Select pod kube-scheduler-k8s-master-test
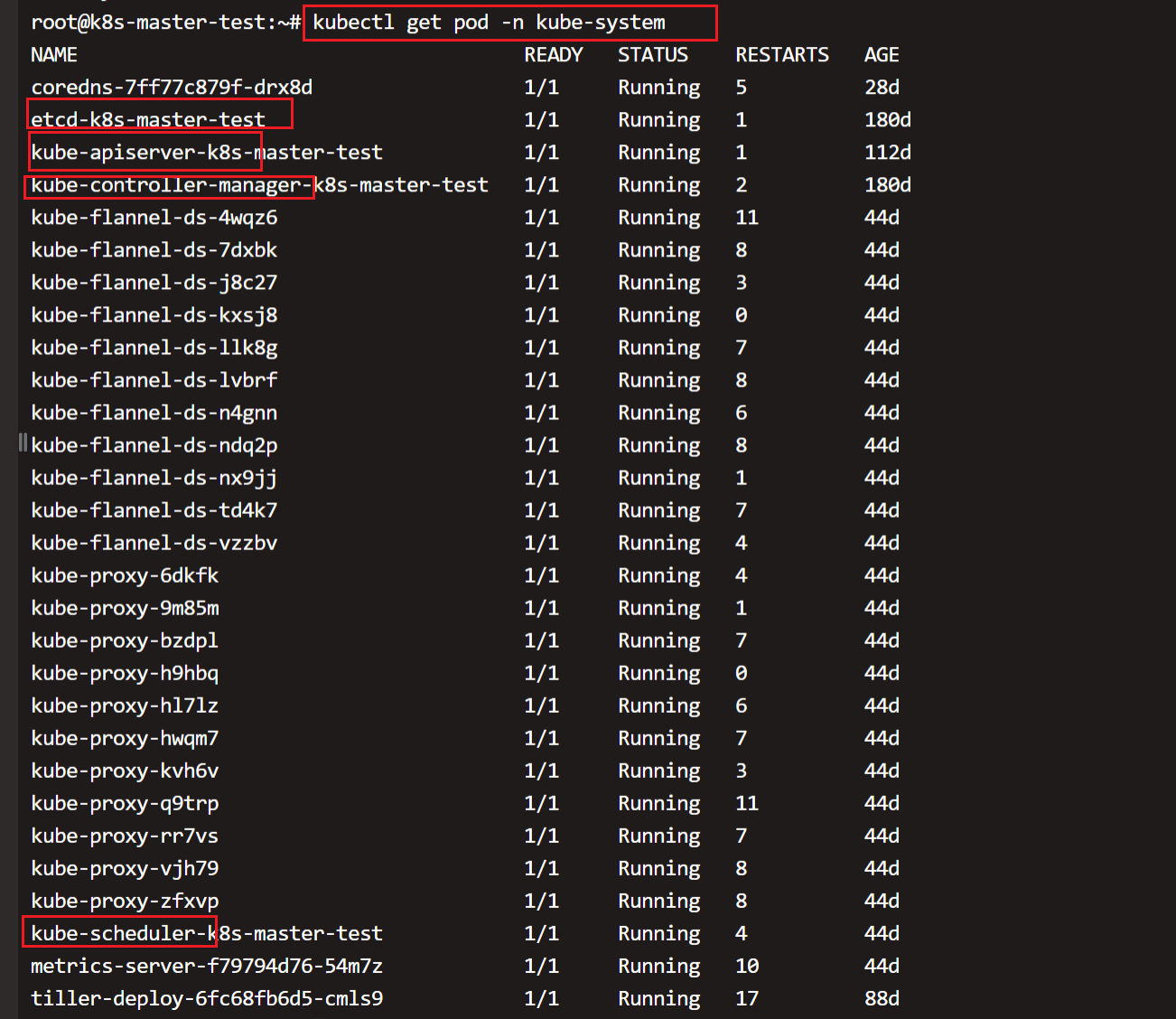Screen dimensions: 1176x1019 [207, 933]
